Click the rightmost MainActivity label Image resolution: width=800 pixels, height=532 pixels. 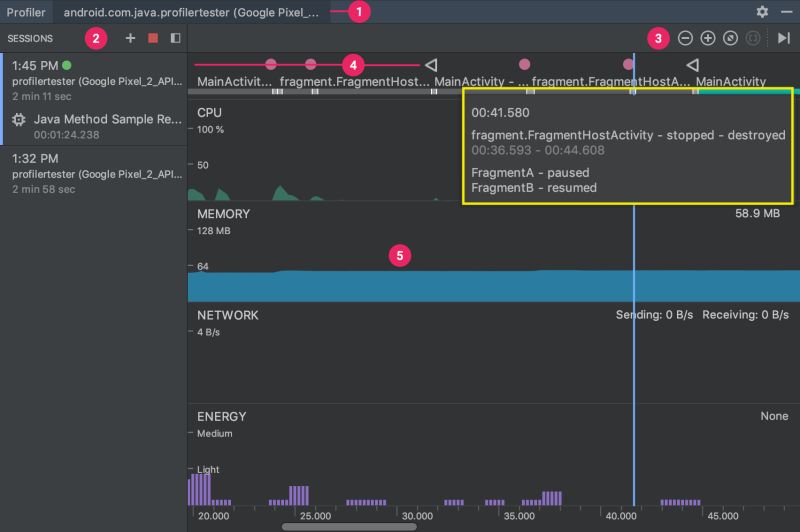tap(731, 82)
